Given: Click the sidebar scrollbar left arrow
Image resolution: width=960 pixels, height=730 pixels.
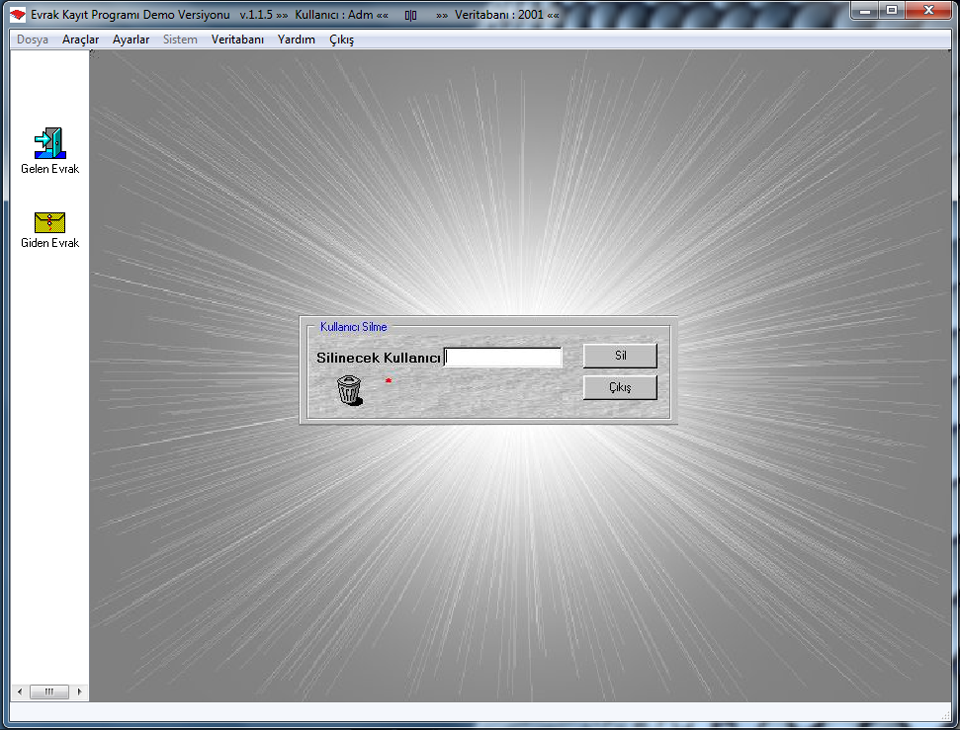Looking at the screenshot, I should click(x=20, y=691).
